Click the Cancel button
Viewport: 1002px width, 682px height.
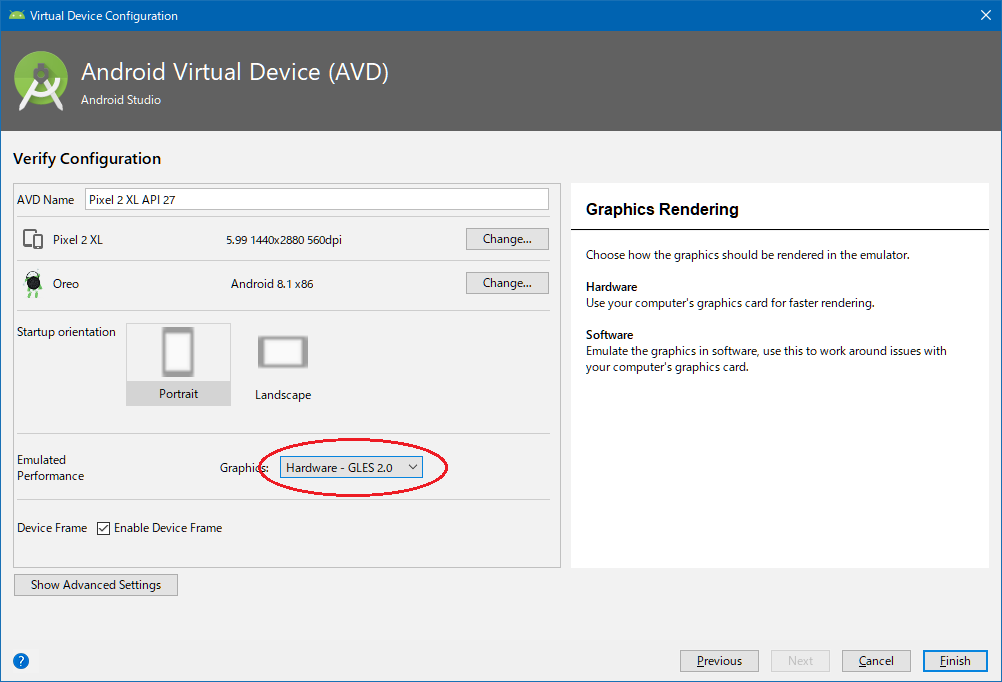(x=875, y=661)
